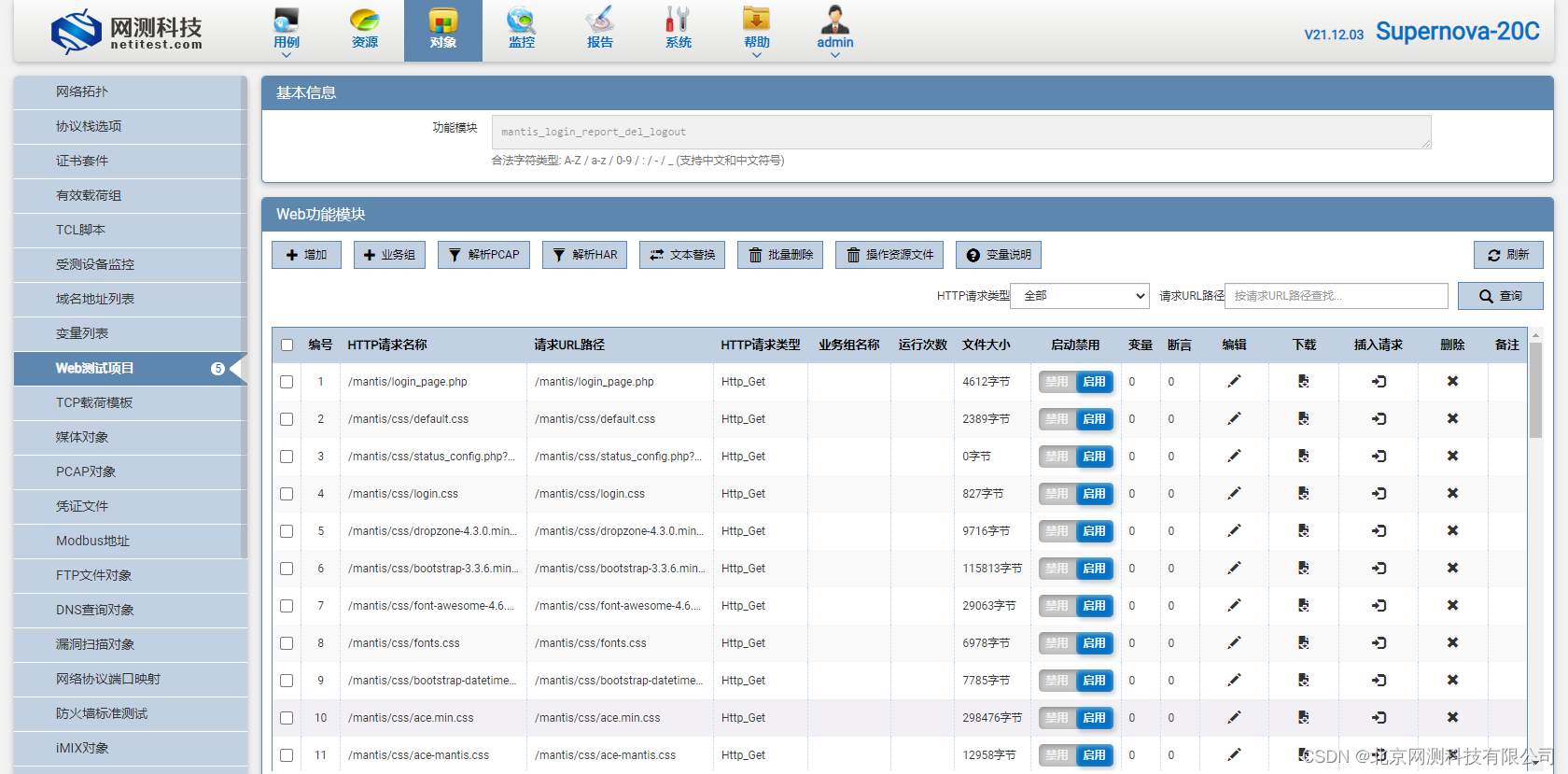Select the active 对象 top tab

point(443,31)
